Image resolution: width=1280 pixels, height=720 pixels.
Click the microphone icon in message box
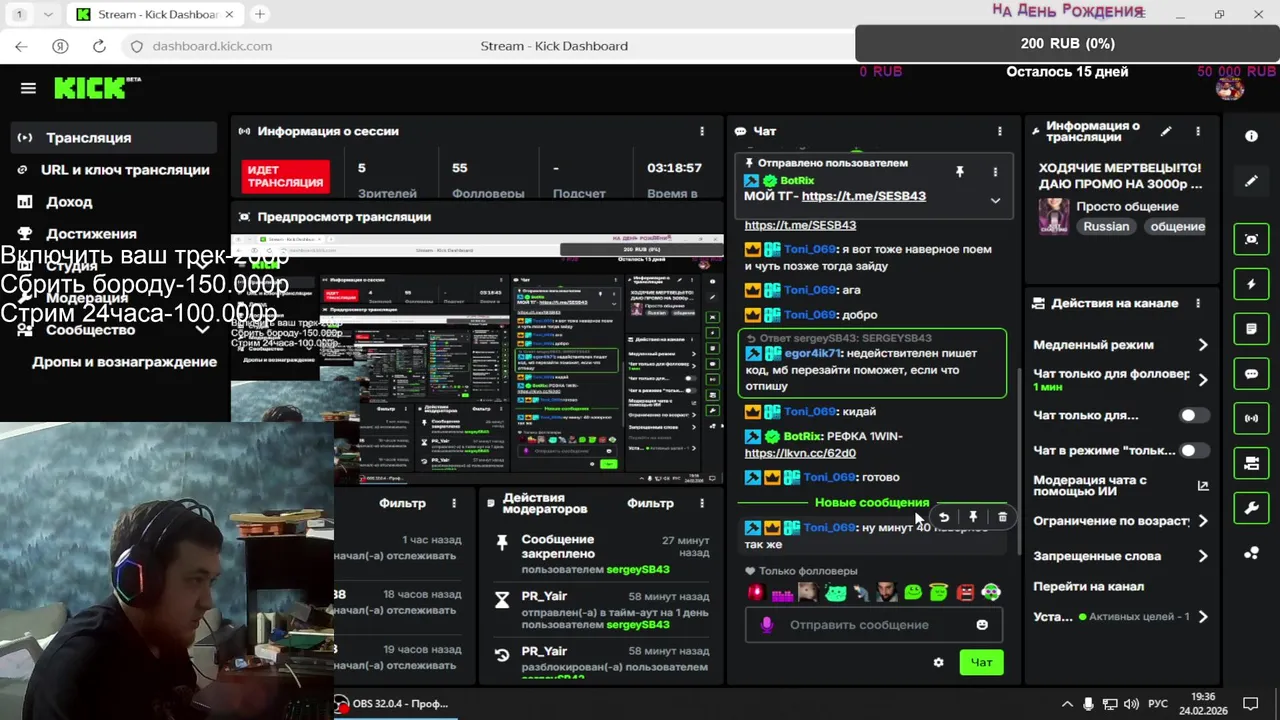(x=768, y=625)
